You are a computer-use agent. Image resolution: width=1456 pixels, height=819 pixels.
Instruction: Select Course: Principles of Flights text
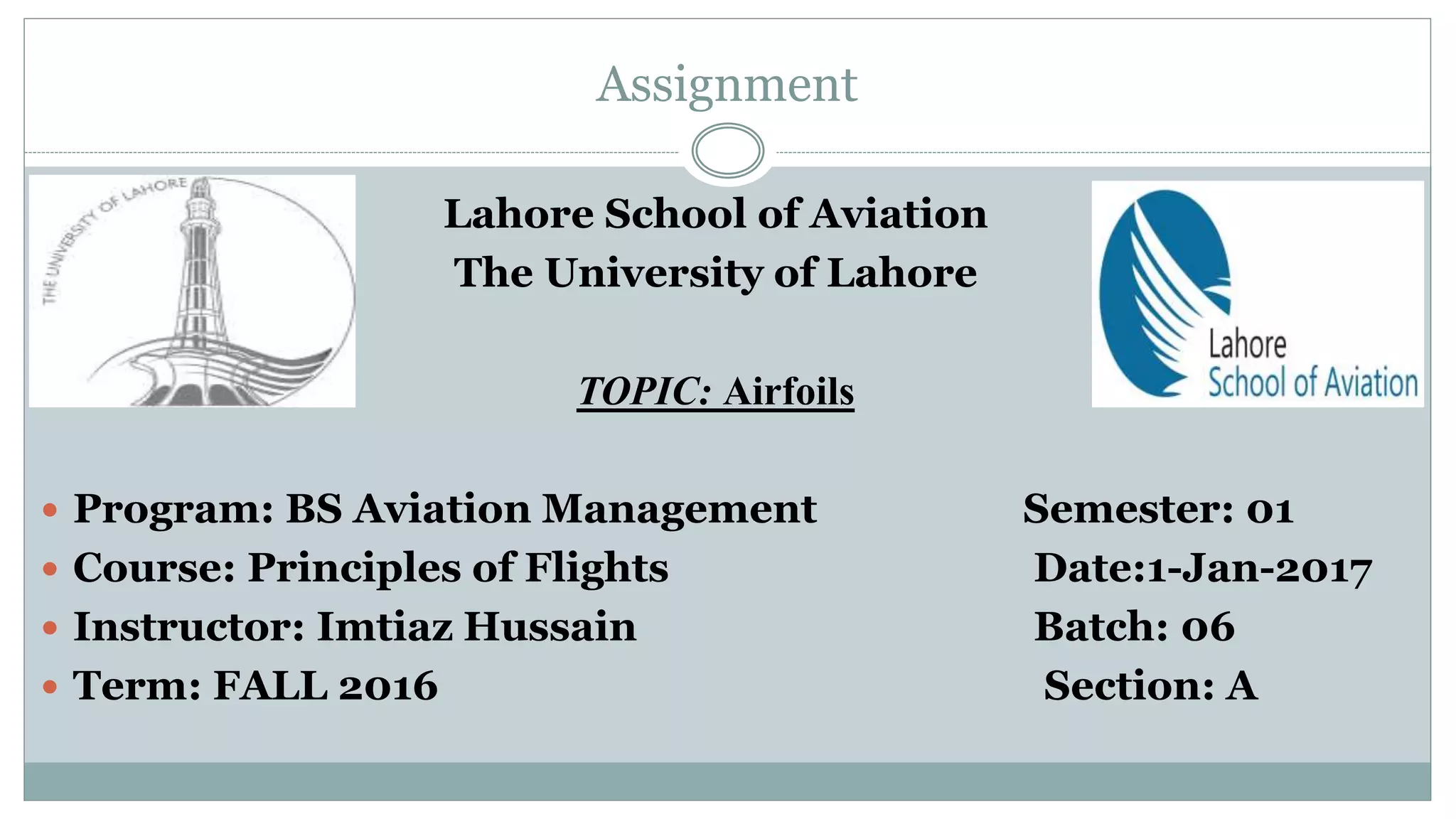click(370, 568)
